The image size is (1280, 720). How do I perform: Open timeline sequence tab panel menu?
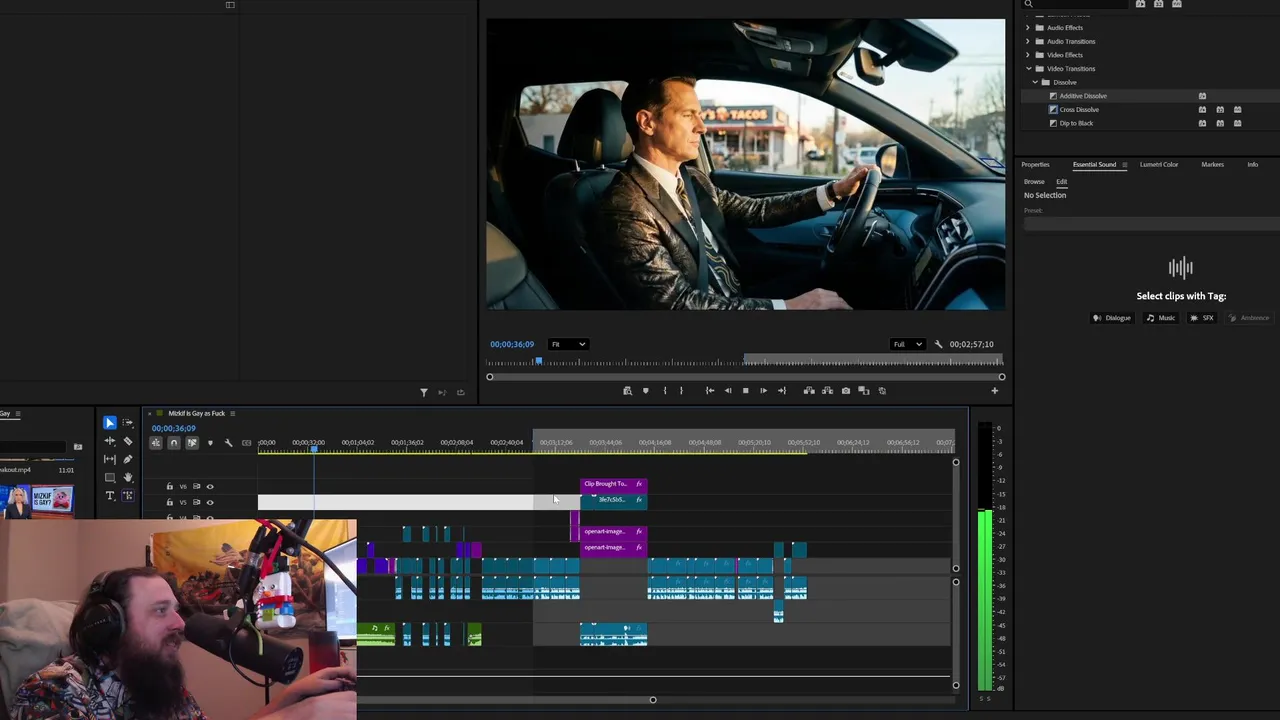233,413
